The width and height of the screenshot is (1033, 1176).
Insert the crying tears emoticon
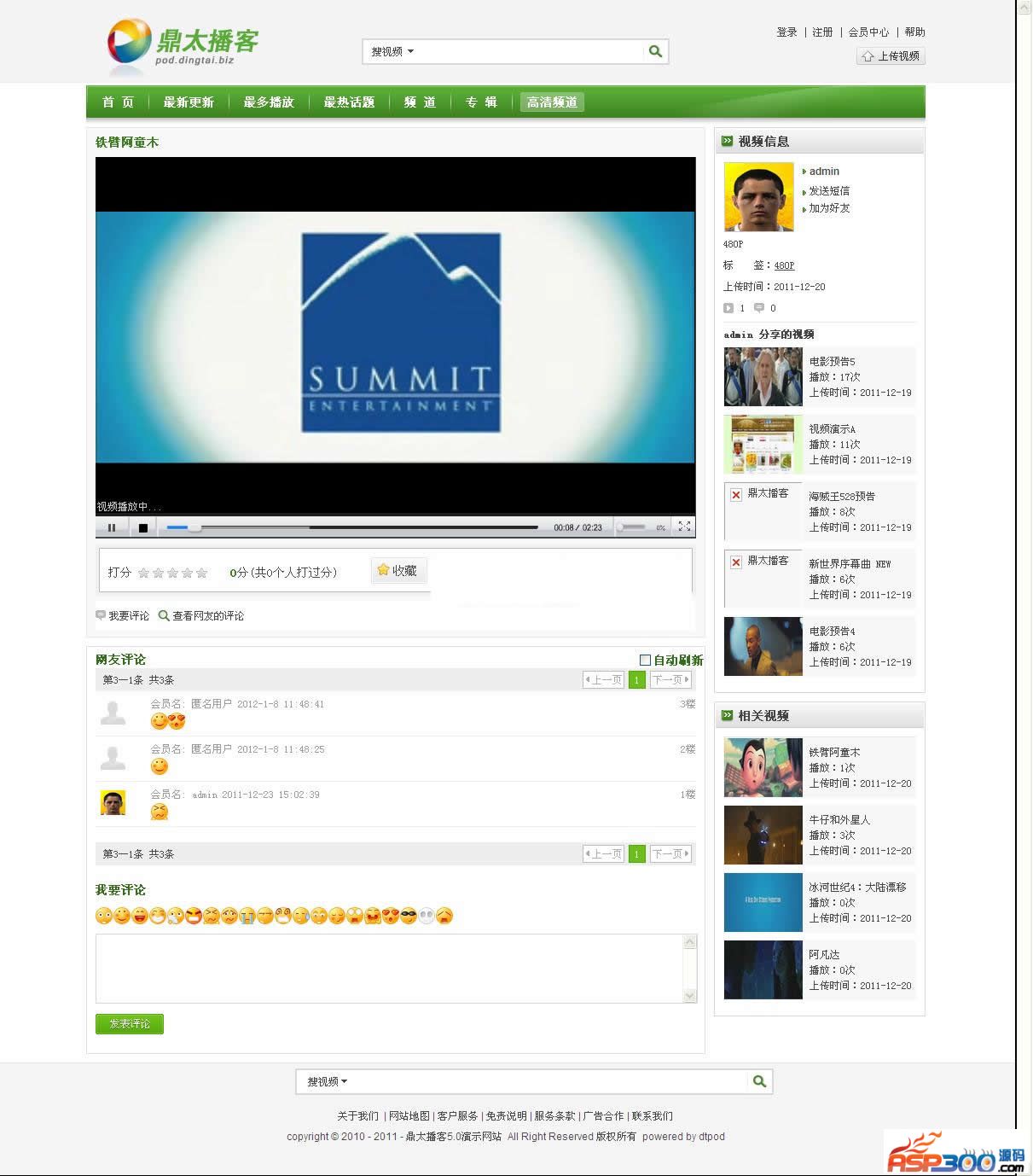click(x=247, y=916)
